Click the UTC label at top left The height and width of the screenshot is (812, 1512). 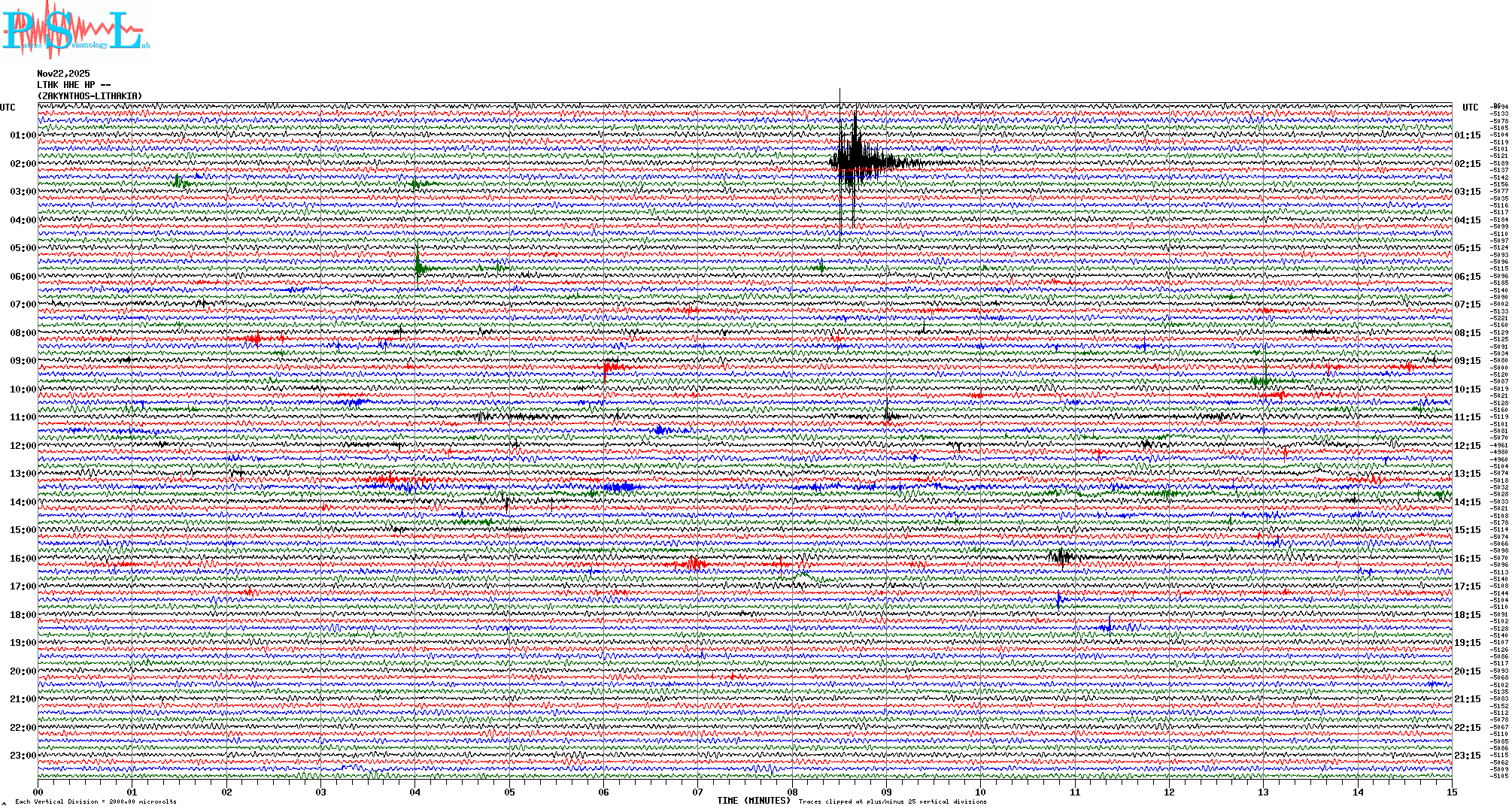[x=8, y=108]
